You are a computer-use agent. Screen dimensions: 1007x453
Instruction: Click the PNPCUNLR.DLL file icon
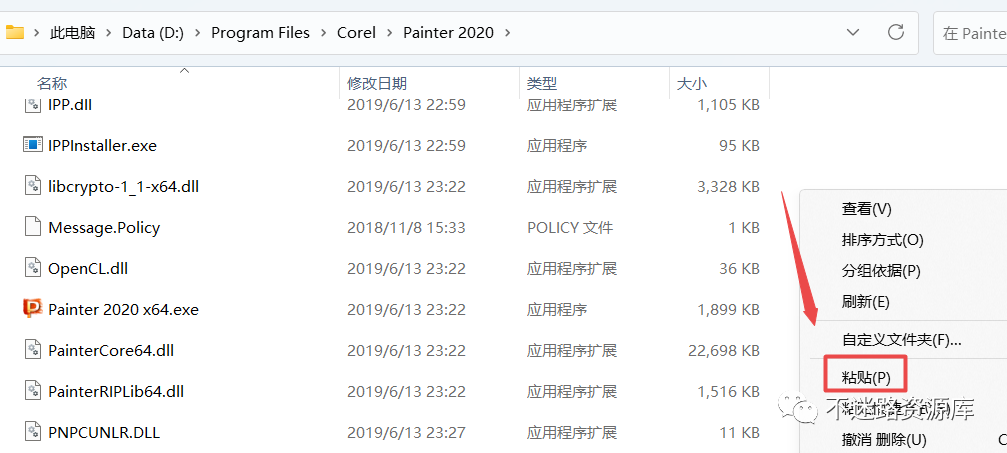[32, 431]
